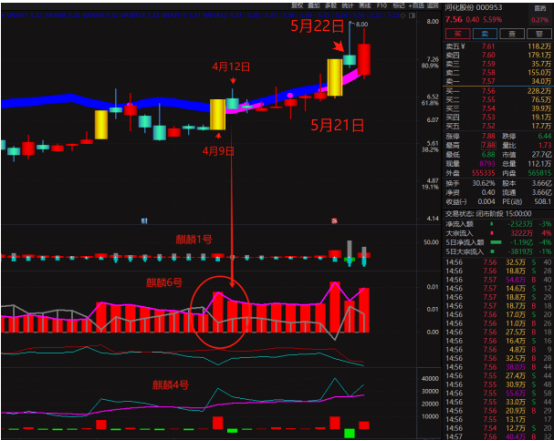Click the 8.00 price scale at top
The height and width of the screenshot is (441, 554).
[x=432, y=22]
